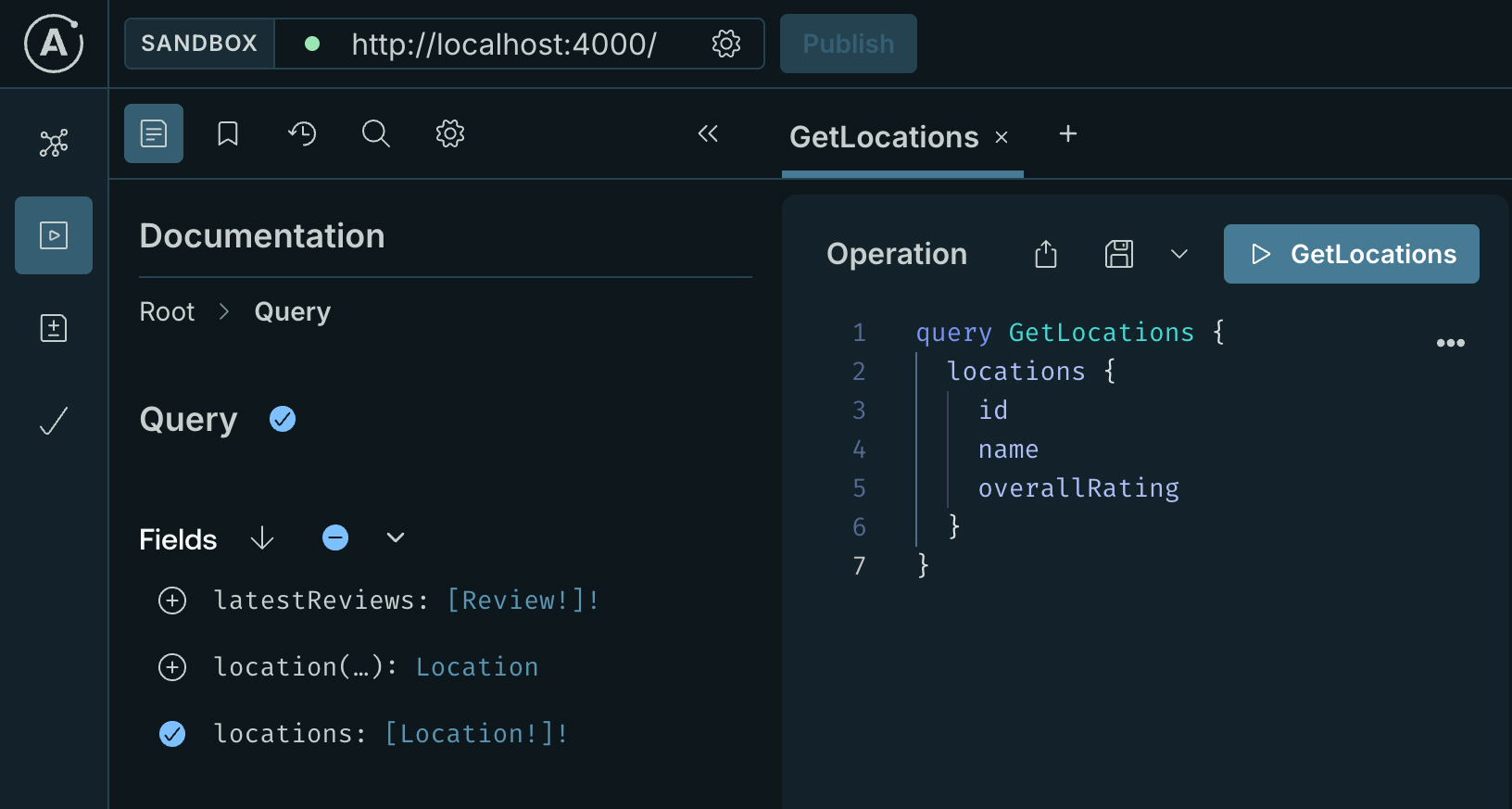Click the localhost:4000 endpoint URL field
The width and height of the screenshot is (1512, 809).
click(x=504, y=44)
